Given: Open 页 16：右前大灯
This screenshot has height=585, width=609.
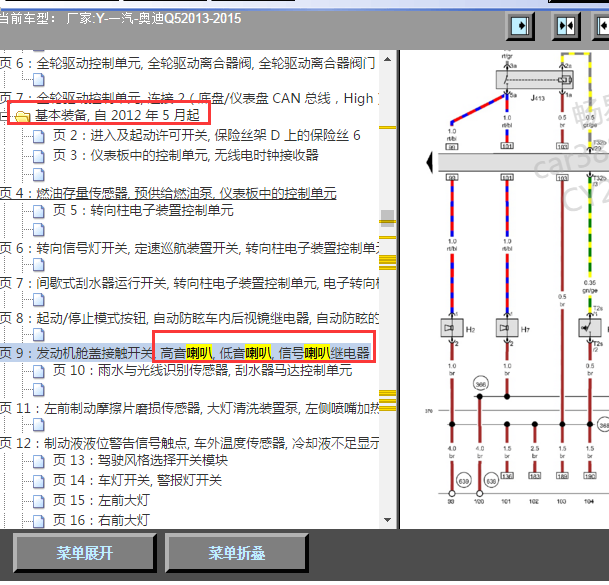Looking at the screenshot, I should point(101,520).
